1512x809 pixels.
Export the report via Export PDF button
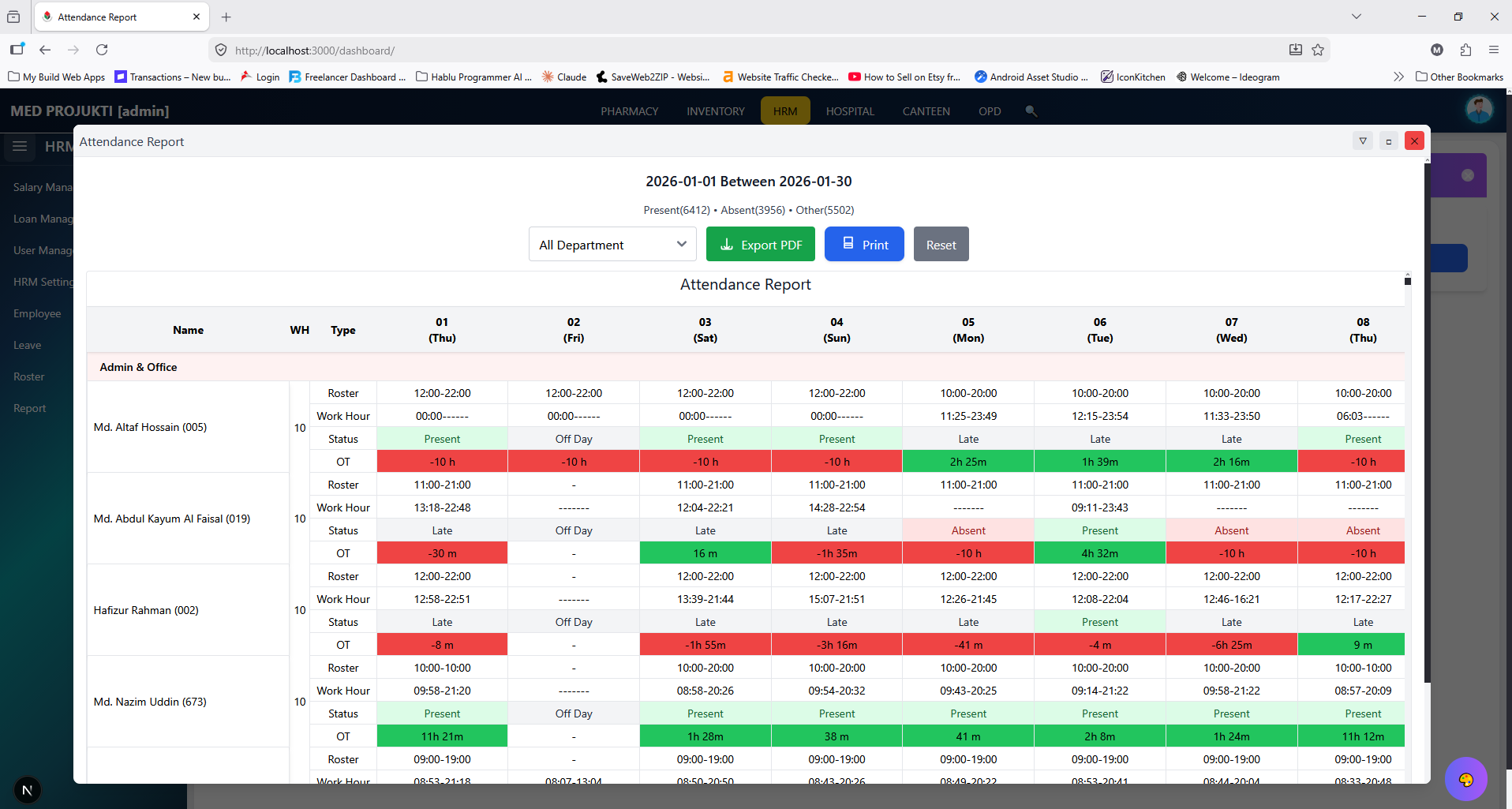(761, 245)
